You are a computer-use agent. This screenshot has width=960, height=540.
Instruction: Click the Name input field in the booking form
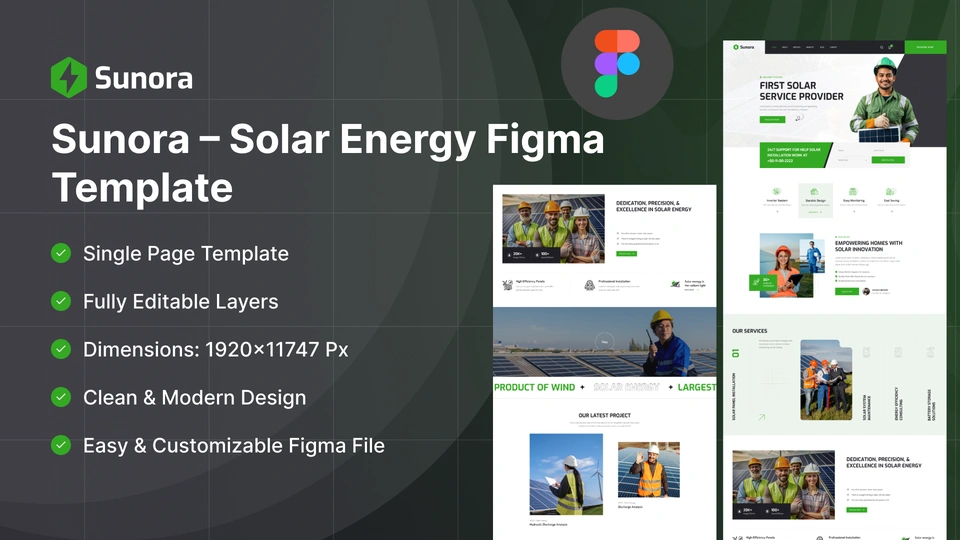(852, 150)
